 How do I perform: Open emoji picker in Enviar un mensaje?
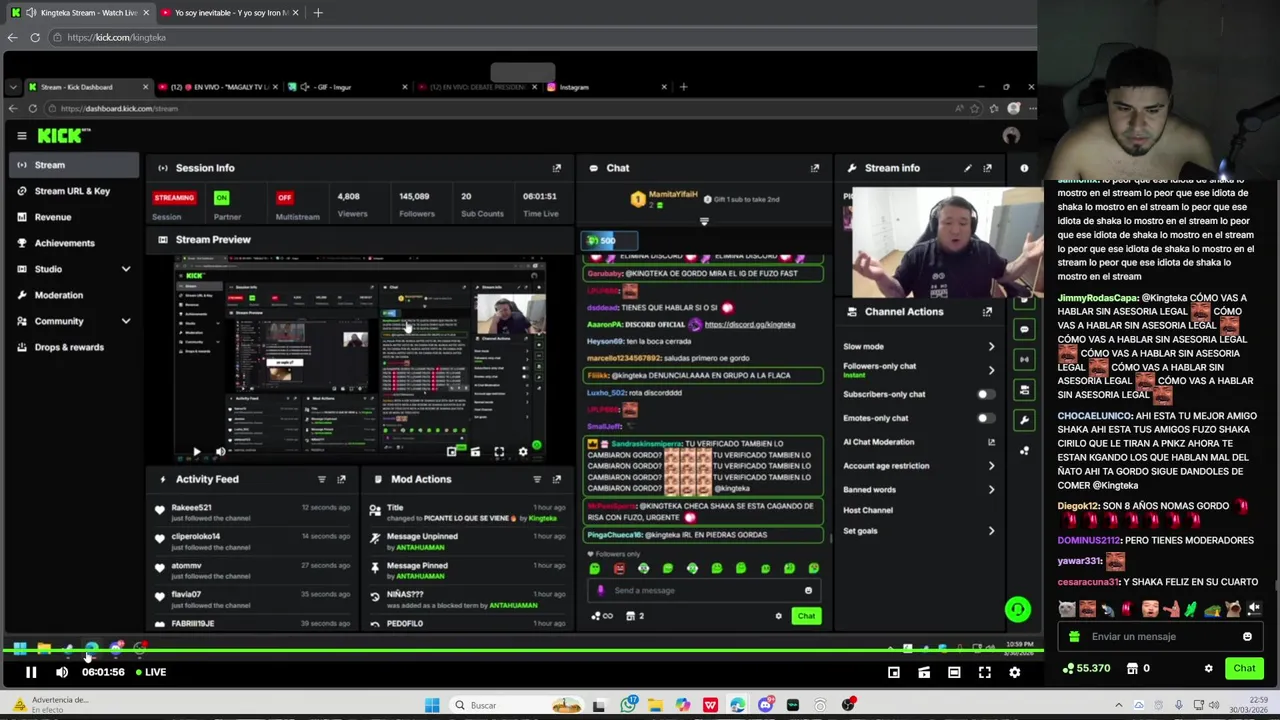click(x=1247, y=636)
